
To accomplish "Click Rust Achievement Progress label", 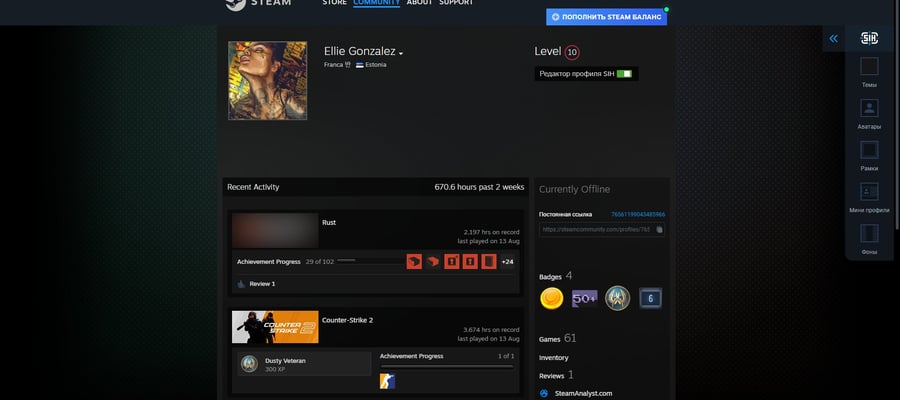I will click(x=269, y=262).
